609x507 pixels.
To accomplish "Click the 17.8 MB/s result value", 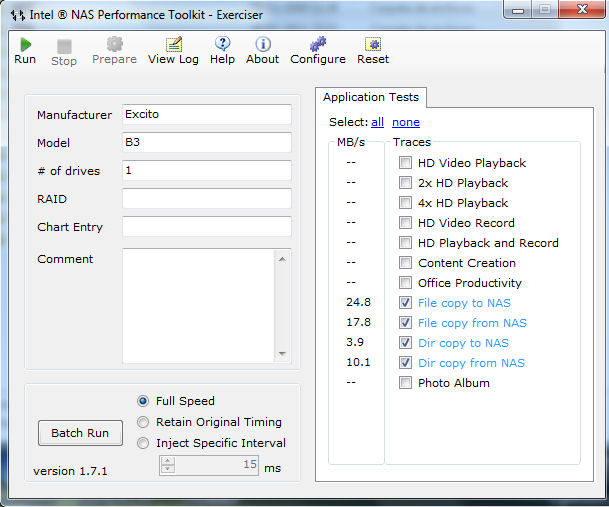I will [x=358, y=322].
